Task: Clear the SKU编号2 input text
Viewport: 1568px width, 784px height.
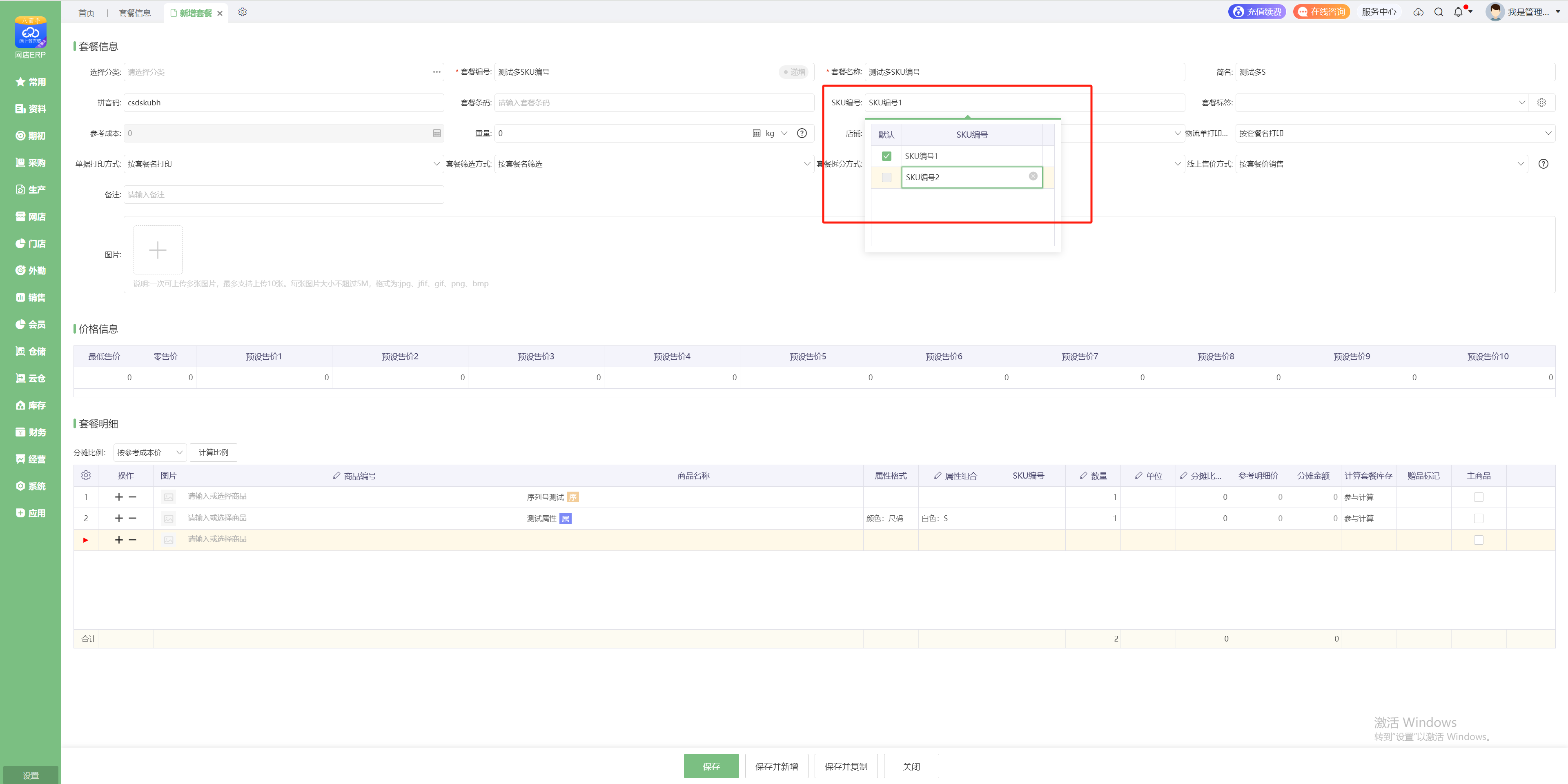Action: click(1033, 176)
